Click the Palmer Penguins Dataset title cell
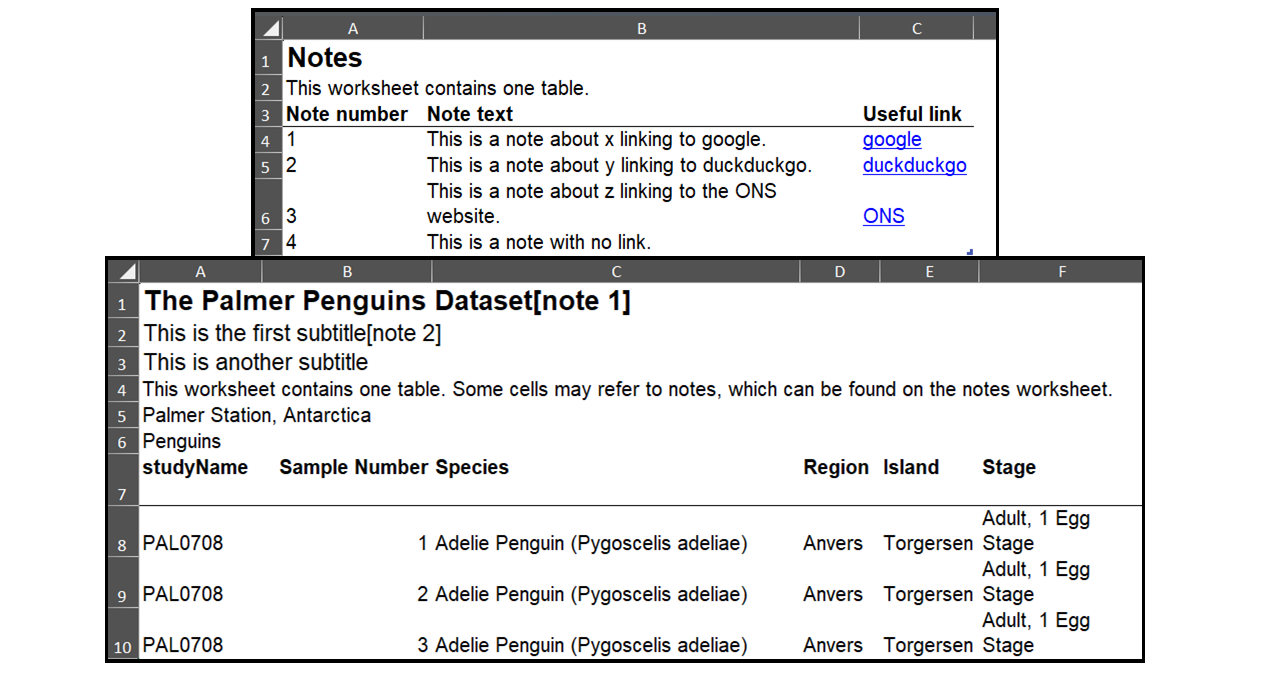 (x=387, y=301)
